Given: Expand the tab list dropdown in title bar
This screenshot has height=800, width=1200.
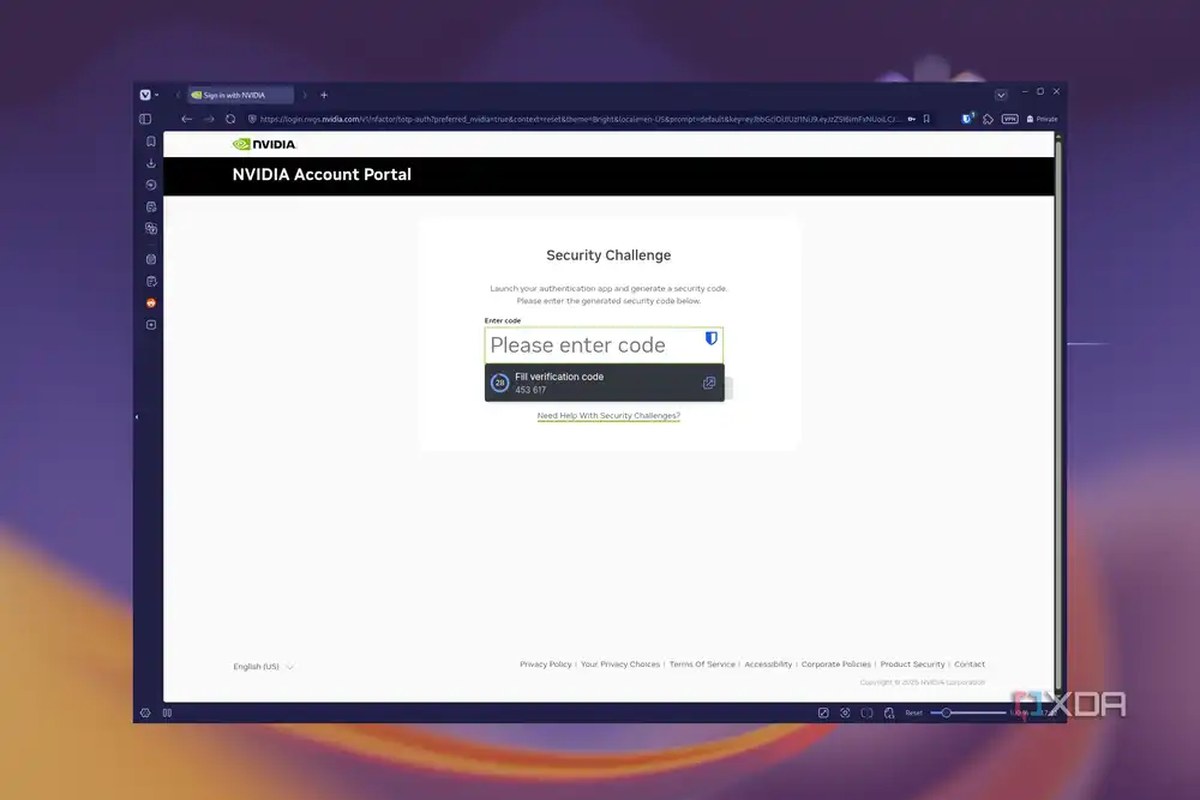Looking at the screenshot, I should tap(1001, 95).
